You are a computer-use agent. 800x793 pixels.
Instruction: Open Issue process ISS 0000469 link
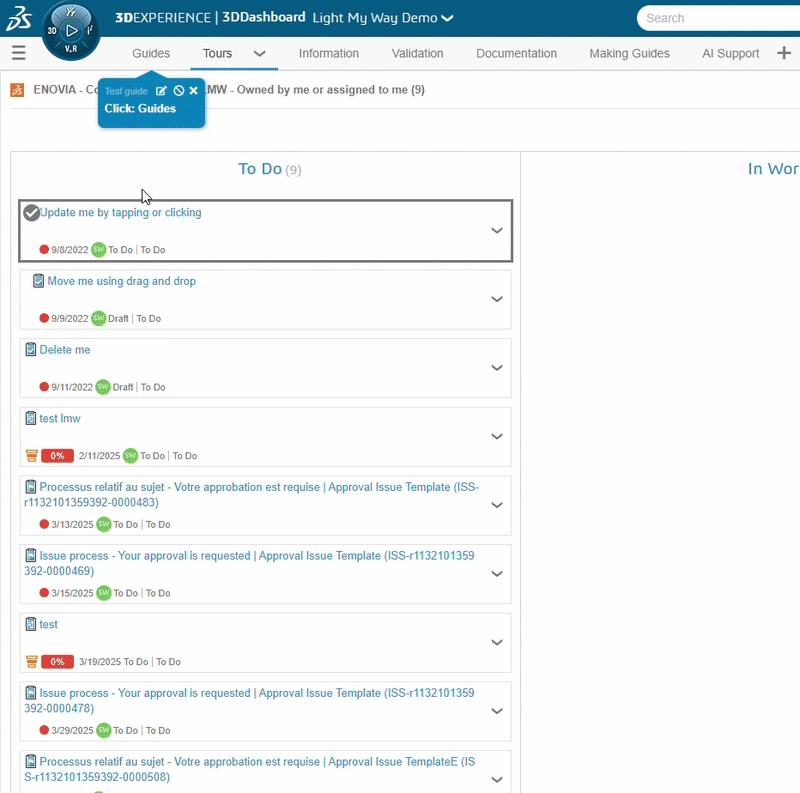(249, 563)
